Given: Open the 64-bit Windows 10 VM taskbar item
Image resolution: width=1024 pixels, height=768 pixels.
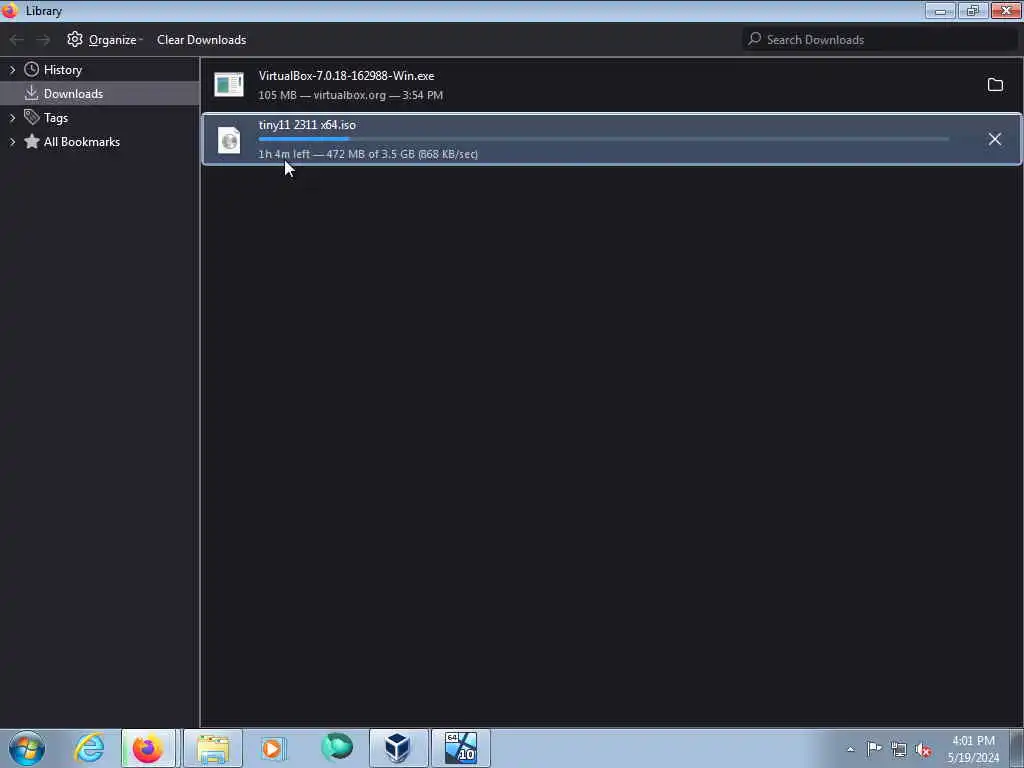Looking at the screenshot, I should pyautogui.click(x=460, y=748).
